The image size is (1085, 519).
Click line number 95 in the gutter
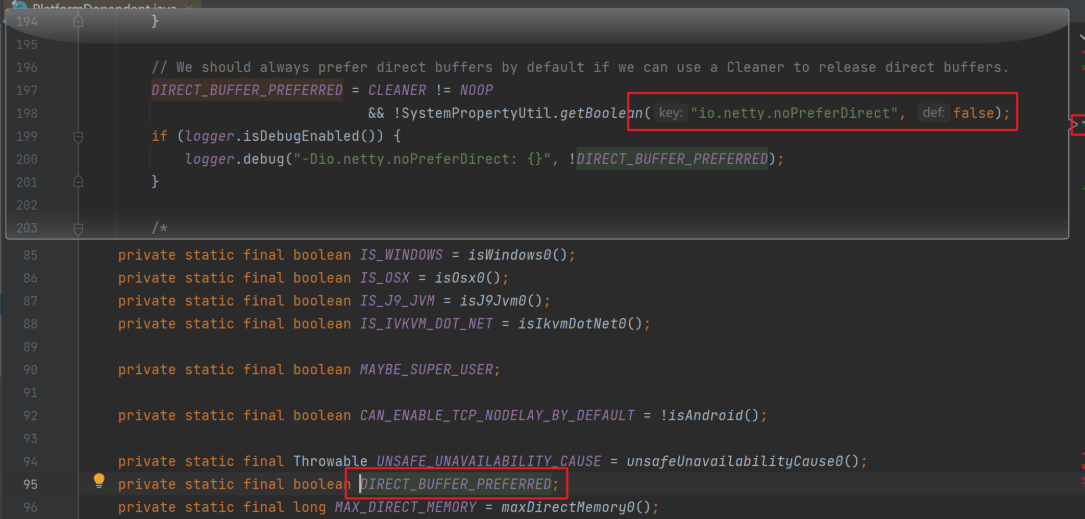tap(56, 484)
